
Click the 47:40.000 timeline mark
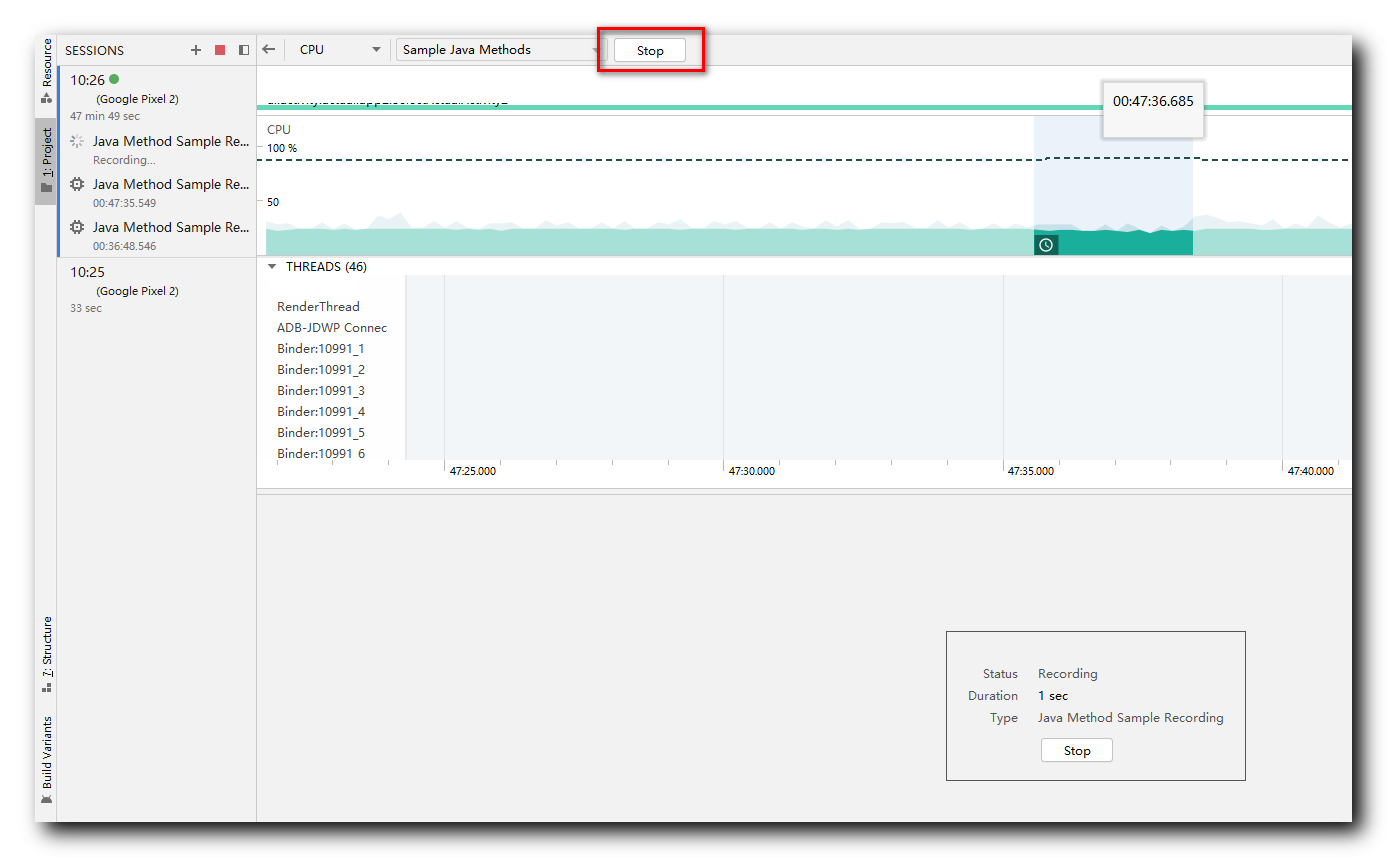pos(1310,471)
